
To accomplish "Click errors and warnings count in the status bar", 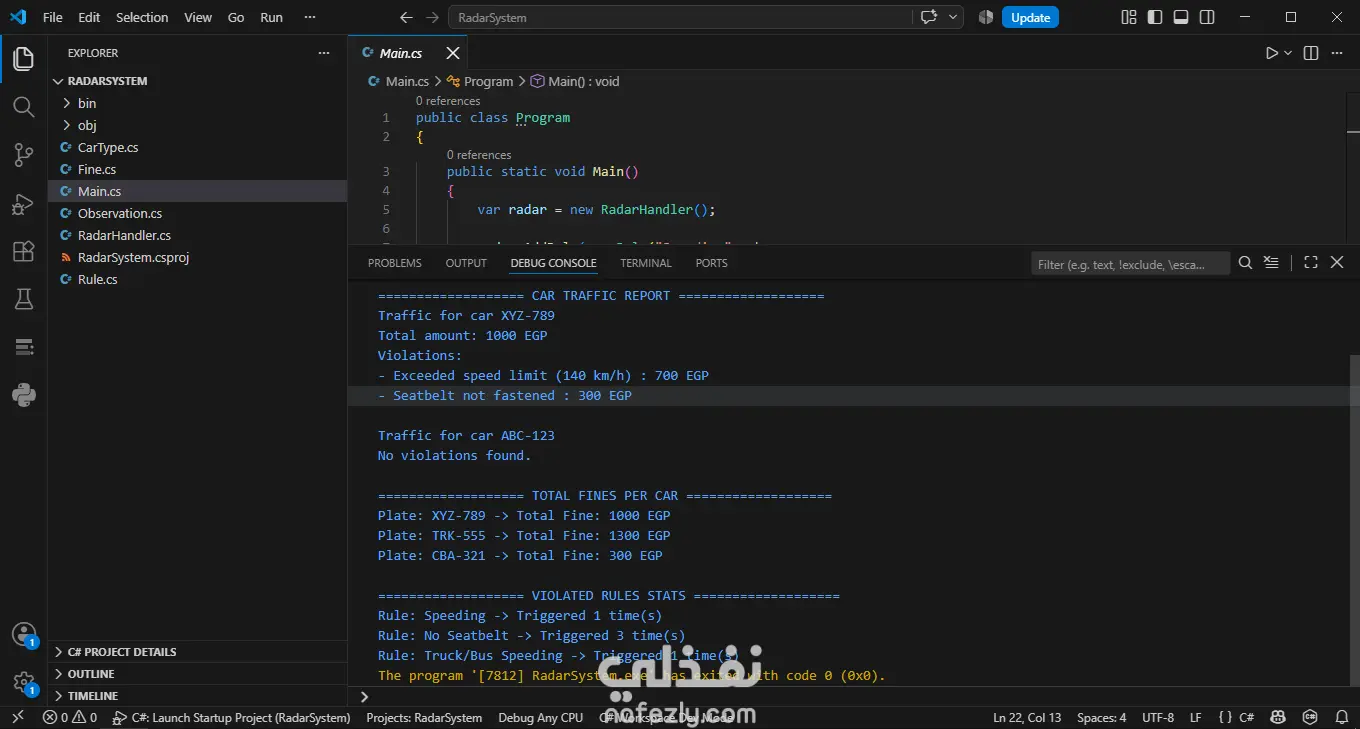I will (x=70, y=717).
